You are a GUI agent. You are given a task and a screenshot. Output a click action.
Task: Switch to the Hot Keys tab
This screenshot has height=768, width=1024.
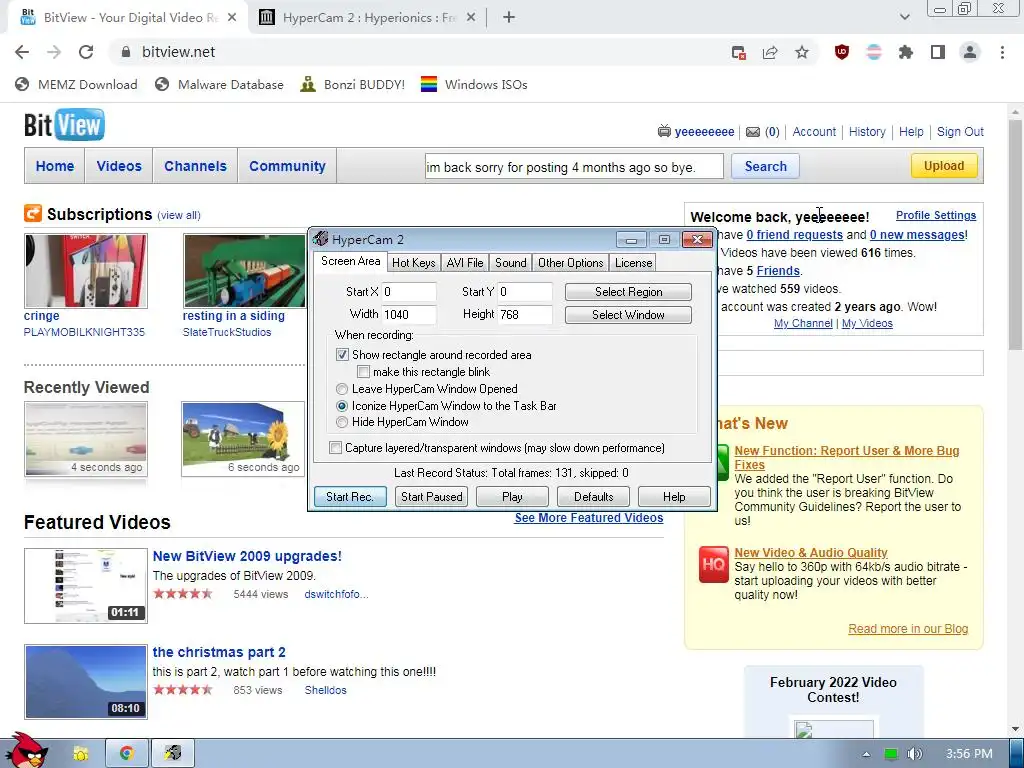point(413,263)
